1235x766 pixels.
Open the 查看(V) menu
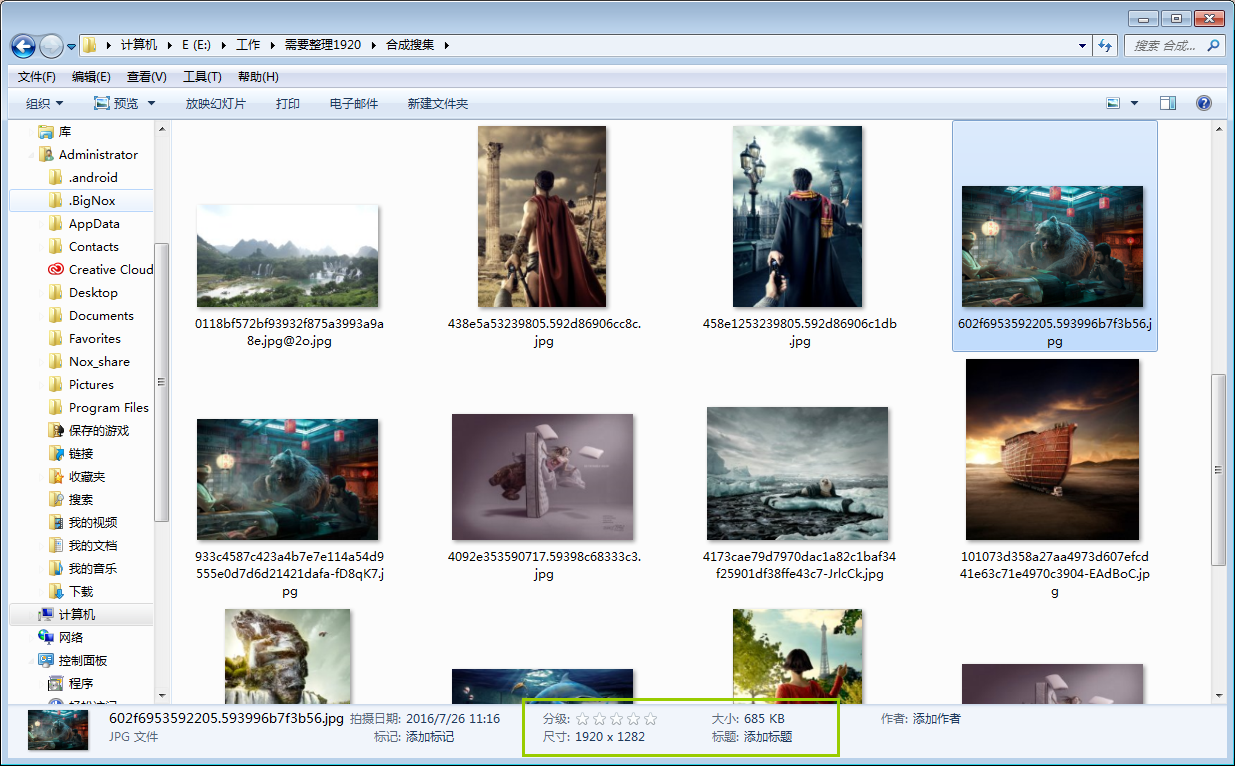coord(147,77)
